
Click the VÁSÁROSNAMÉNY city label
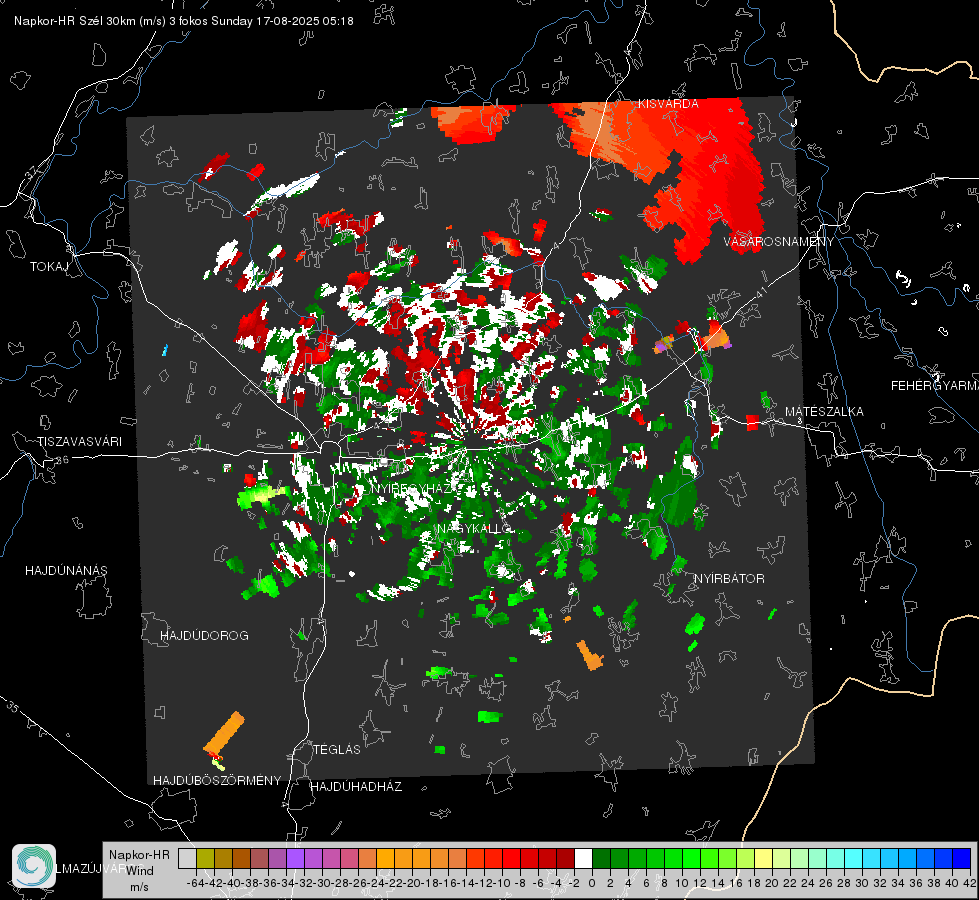coord(779,241)
